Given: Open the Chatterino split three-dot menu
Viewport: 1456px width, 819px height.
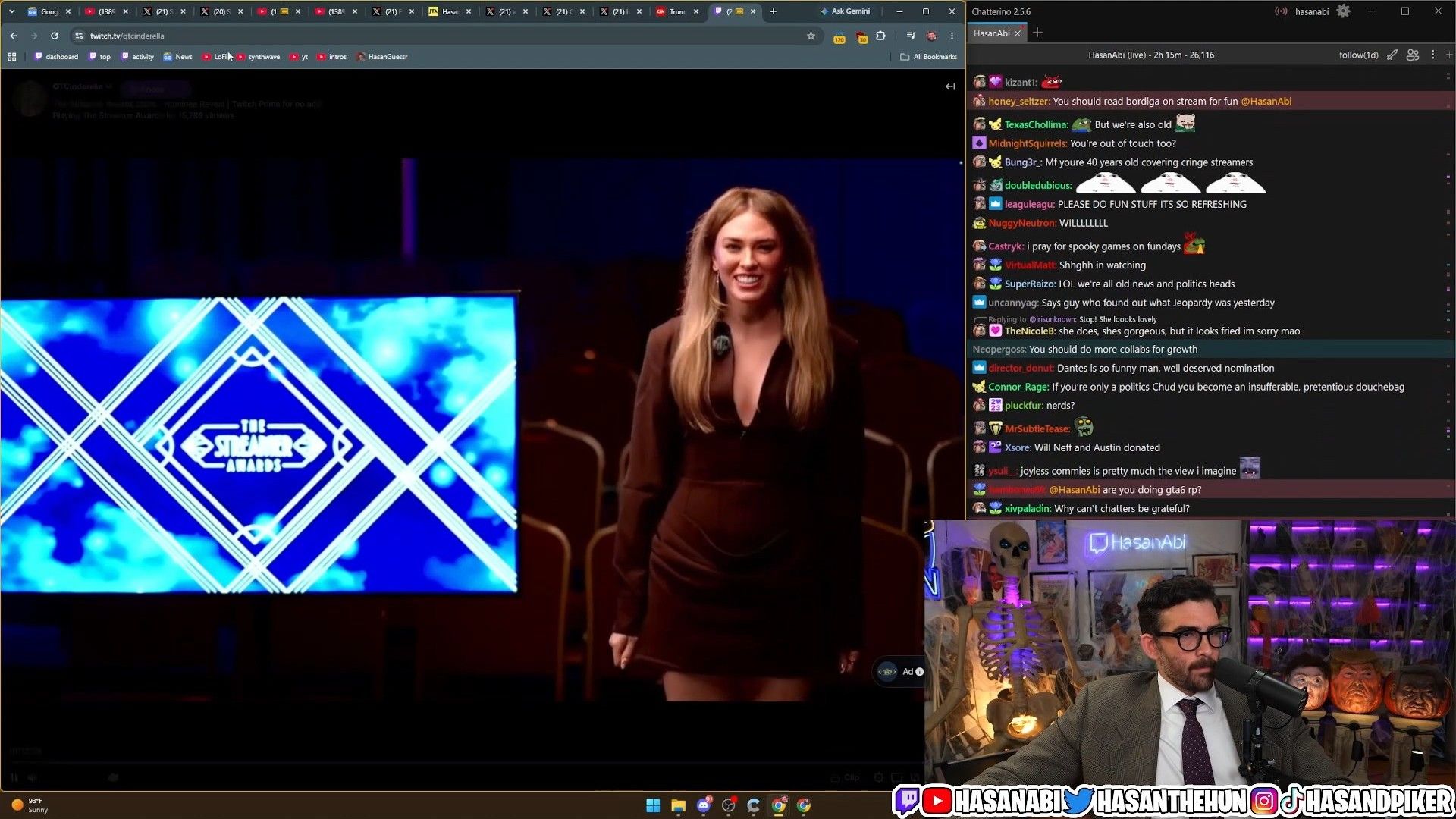Looking at the screenshot, I should click(1432, 55).
